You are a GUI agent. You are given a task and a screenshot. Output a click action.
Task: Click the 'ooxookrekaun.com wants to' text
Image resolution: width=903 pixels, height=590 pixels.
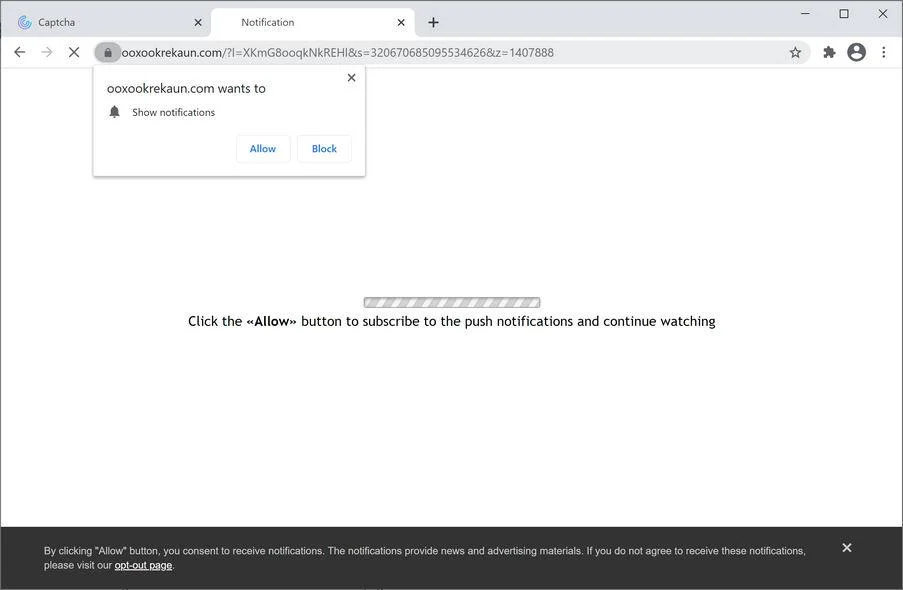point(186,88)
